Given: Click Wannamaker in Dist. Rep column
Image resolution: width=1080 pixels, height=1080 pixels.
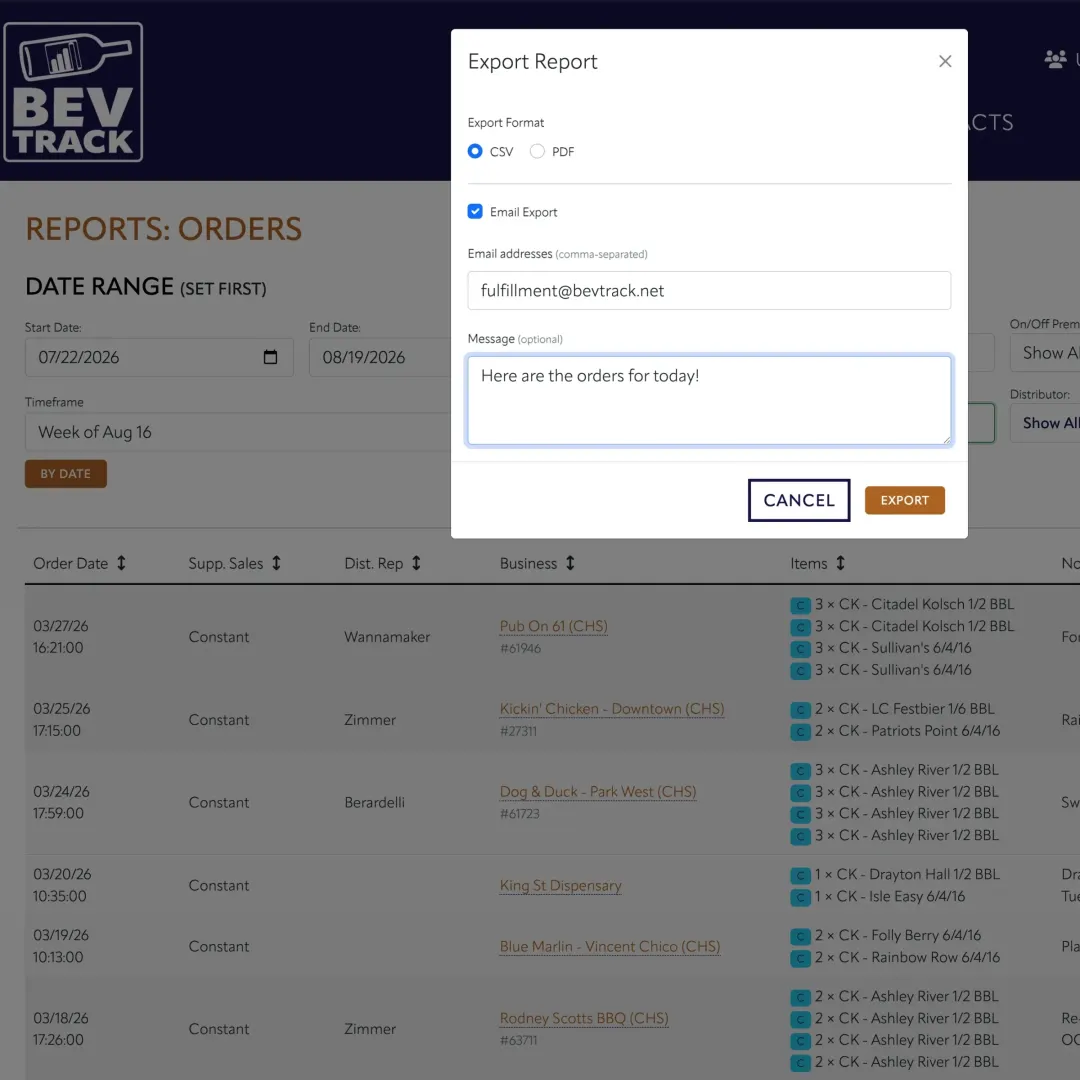Looking at the screenshot, I should (387, 637).
